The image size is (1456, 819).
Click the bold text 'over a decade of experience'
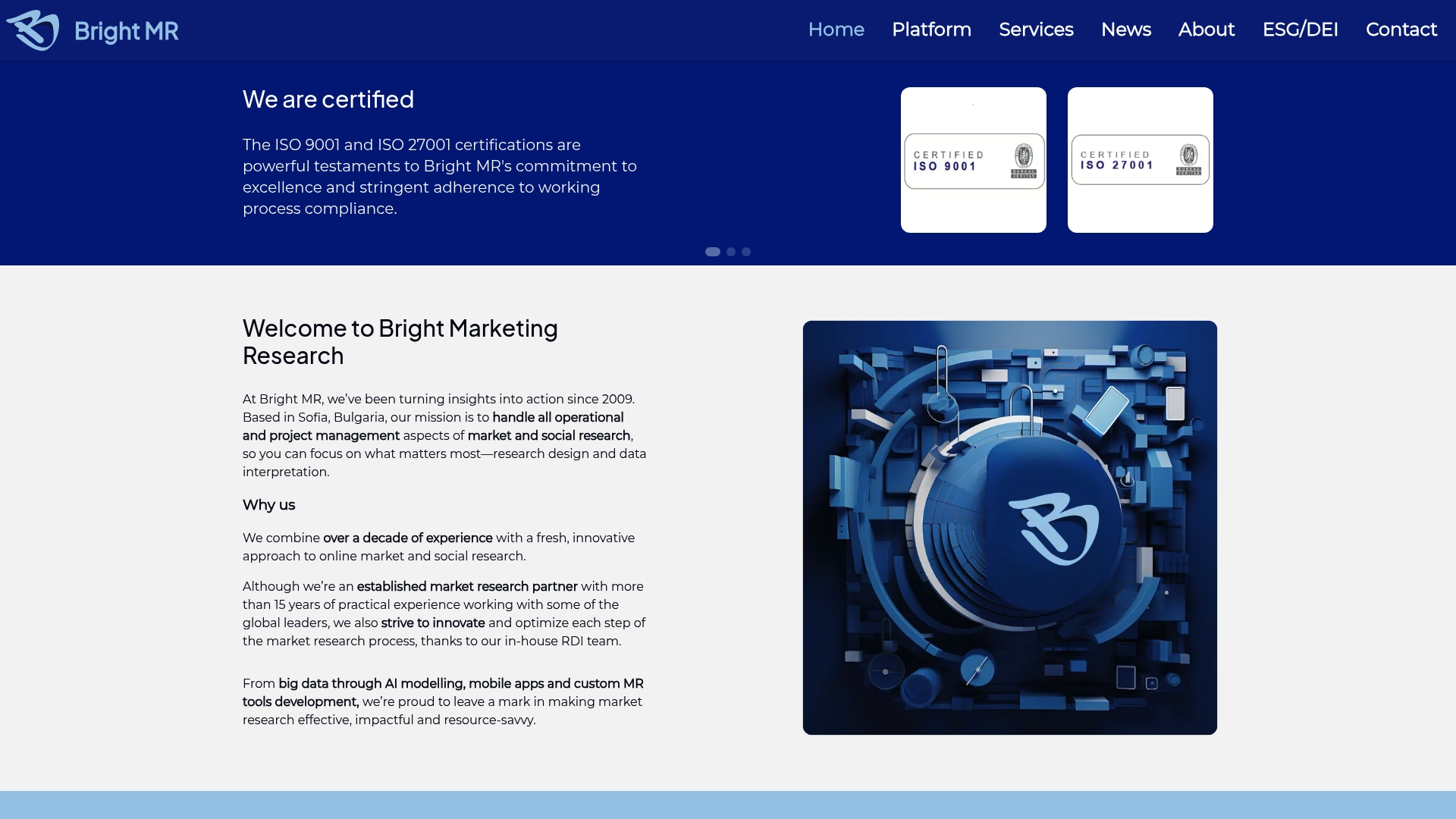tap(408, 538)
